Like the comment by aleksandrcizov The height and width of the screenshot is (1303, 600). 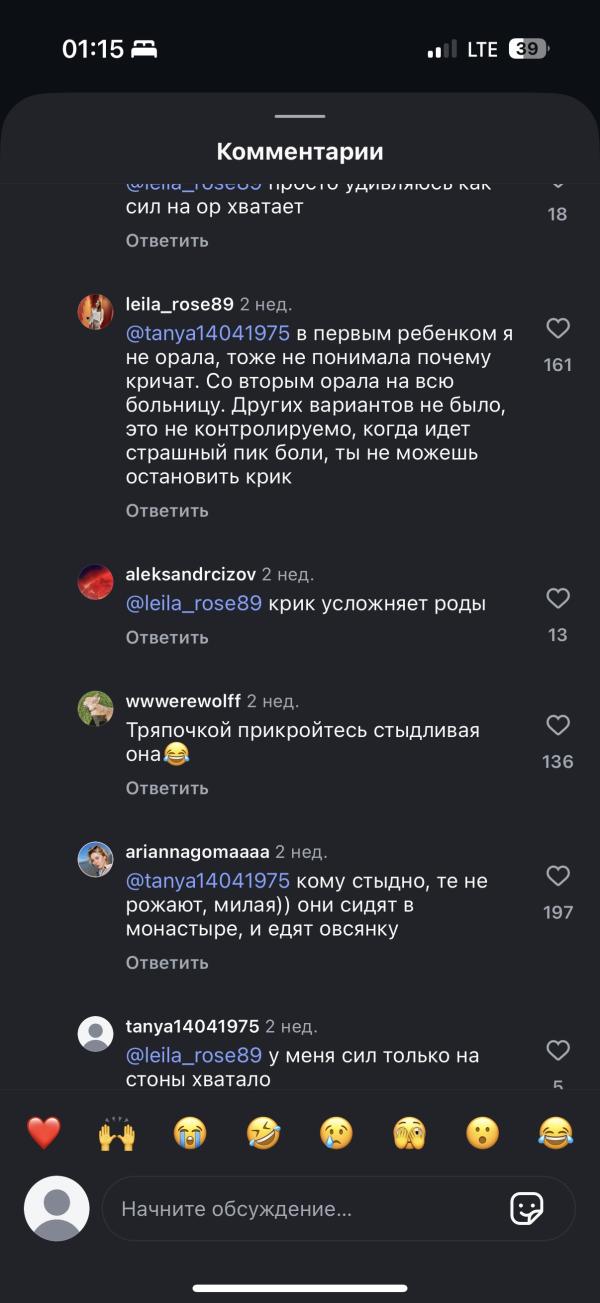pos(556,598)
